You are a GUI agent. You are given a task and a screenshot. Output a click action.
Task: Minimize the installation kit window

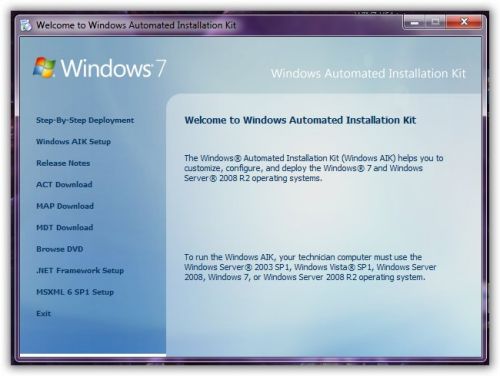coord(414,22)
